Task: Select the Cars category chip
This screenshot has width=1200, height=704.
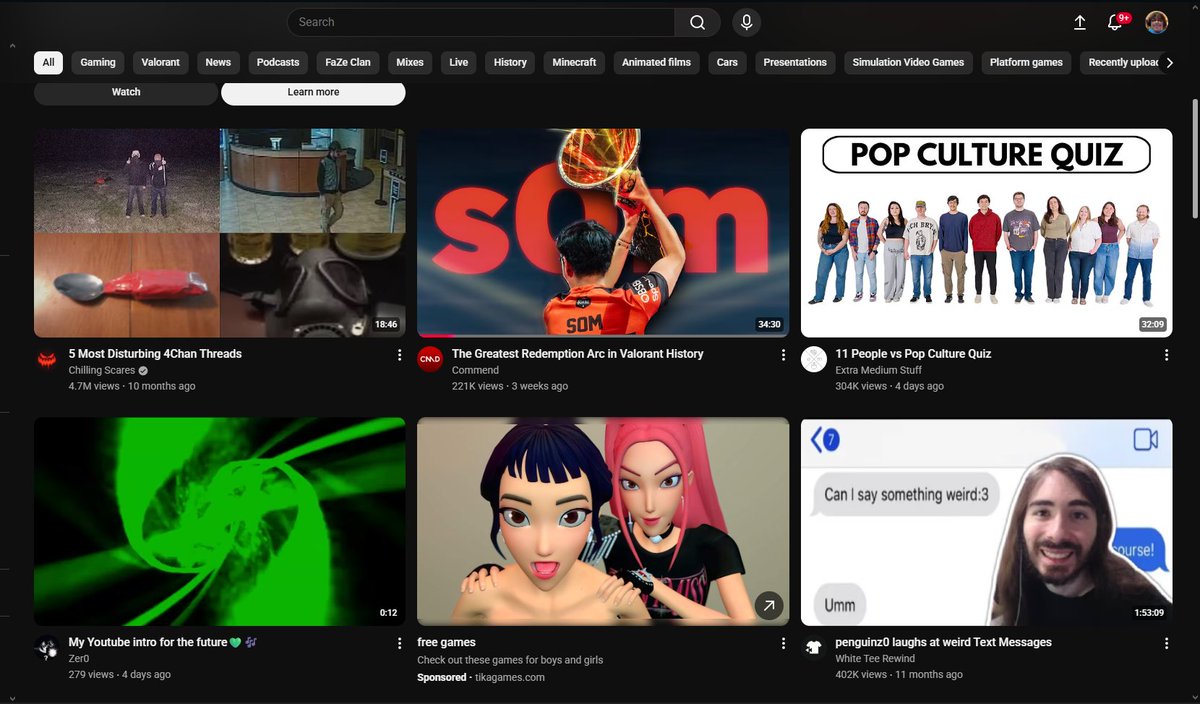Action: (x=727, y=62)
